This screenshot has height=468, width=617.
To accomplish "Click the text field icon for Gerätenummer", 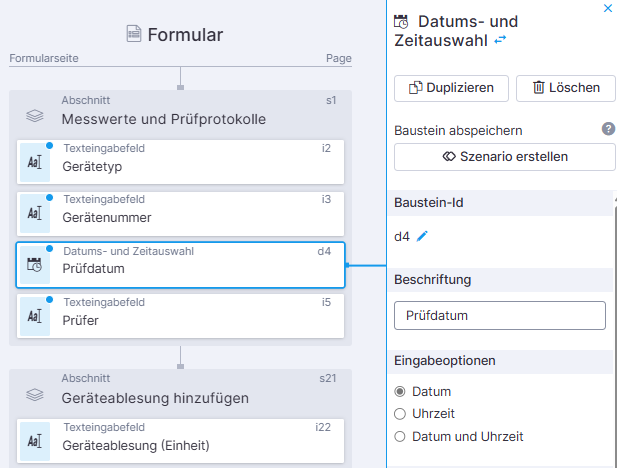I will pyautogui.click(x=35, y=213).
